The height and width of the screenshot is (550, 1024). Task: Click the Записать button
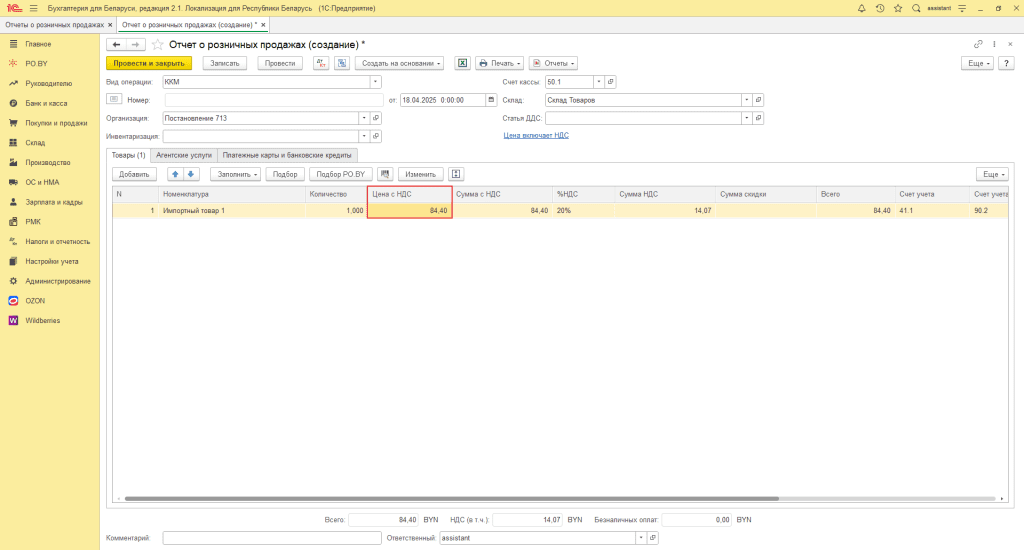(x=225, y=63)
